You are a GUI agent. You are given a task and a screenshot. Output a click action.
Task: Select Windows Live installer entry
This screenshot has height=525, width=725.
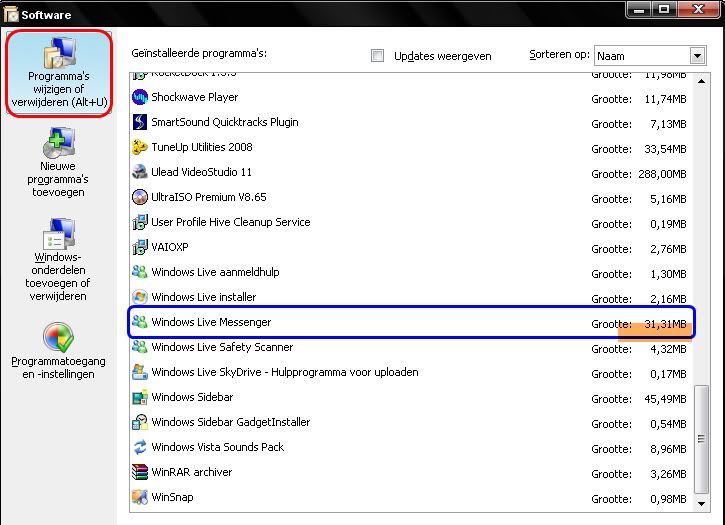click(x=412, y=296)
